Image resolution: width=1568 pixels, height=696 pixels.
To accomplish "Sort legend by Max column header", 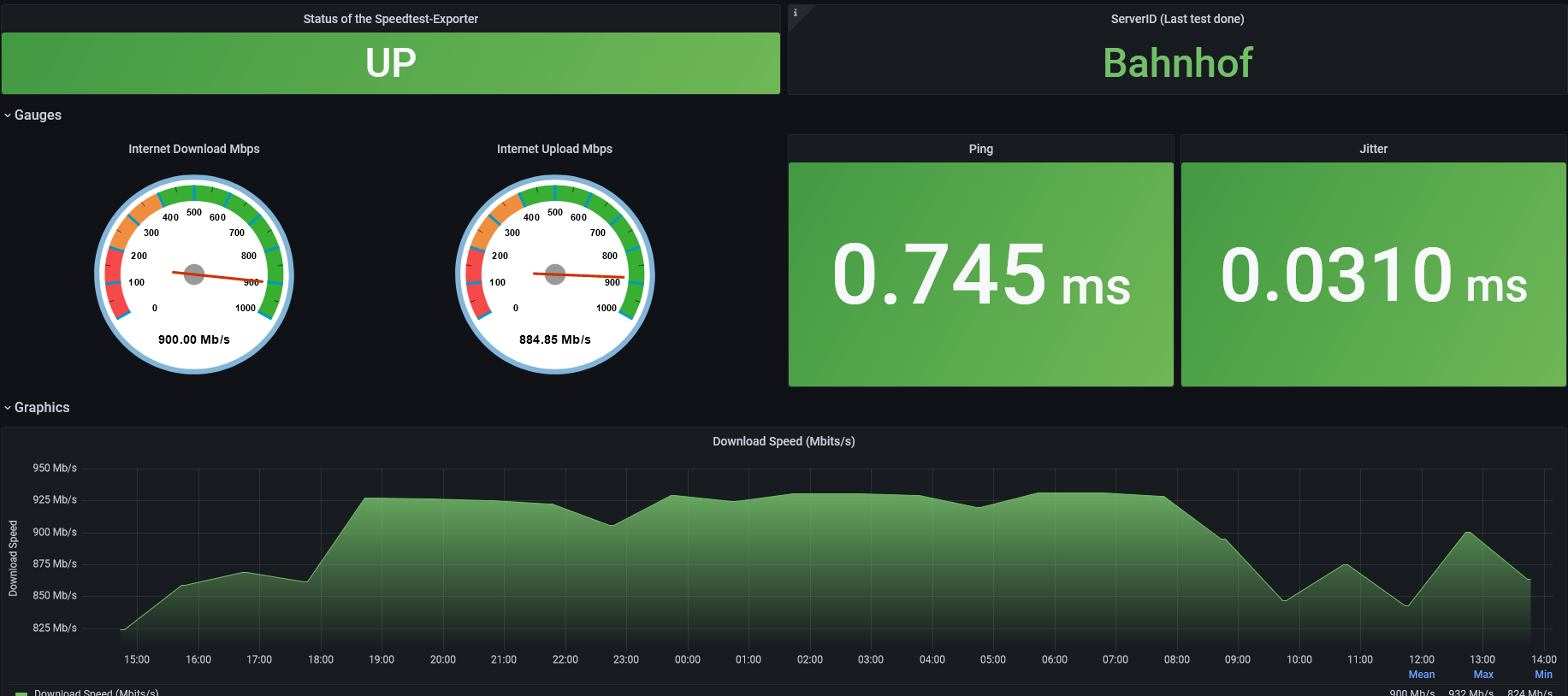I will pos(1483,675).
